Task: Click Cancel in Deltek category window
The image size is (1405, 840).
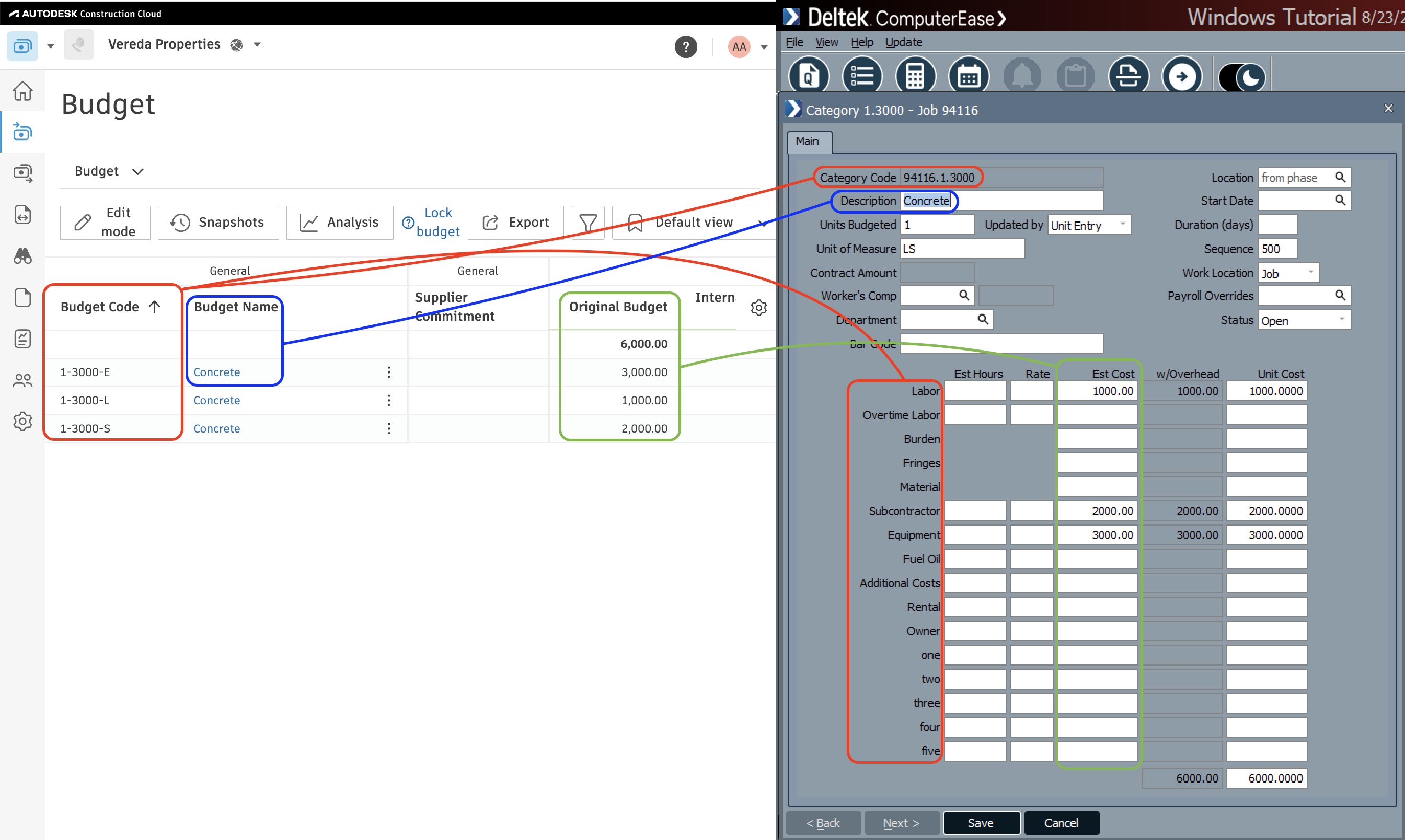Action: pyautogui.click(x=1062, y=823)
